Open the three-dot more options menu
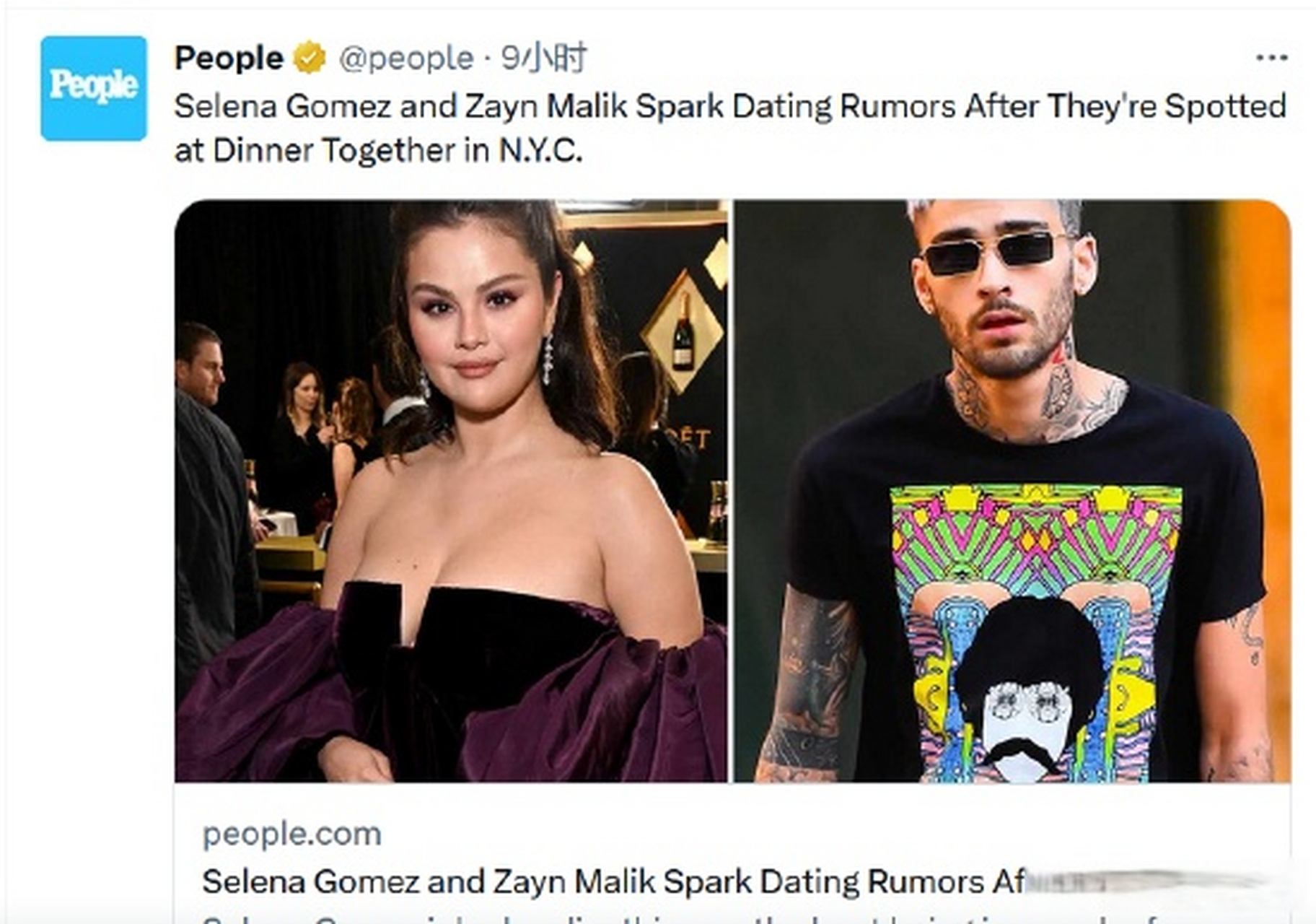The image size is (1316, 924). [x=1271, y=58]
